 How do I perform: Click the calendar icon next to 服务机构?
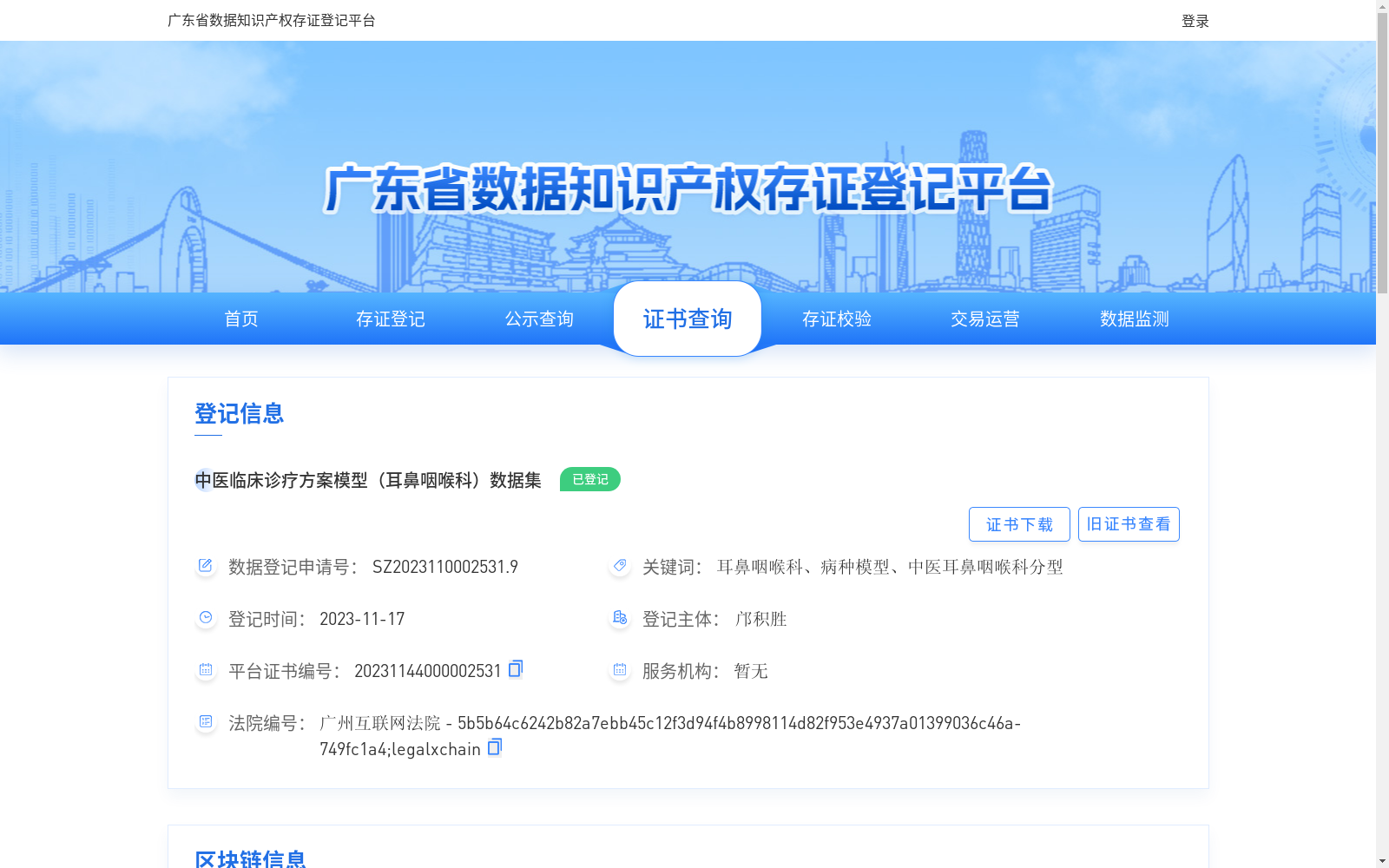(x=619, y=669)
